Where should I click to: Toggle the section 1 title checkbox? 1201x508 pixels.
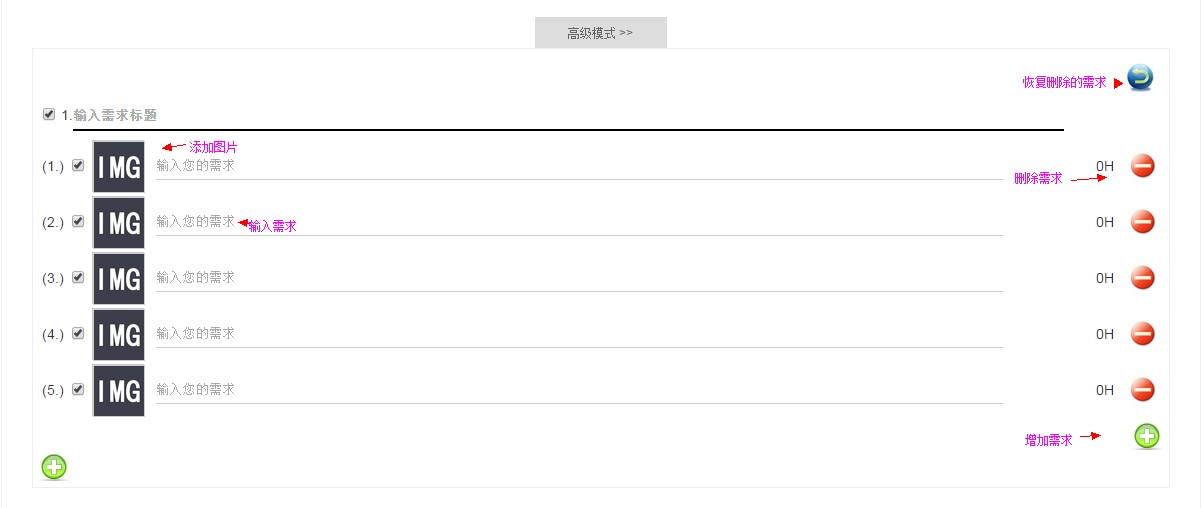click(x=49, y=115)
